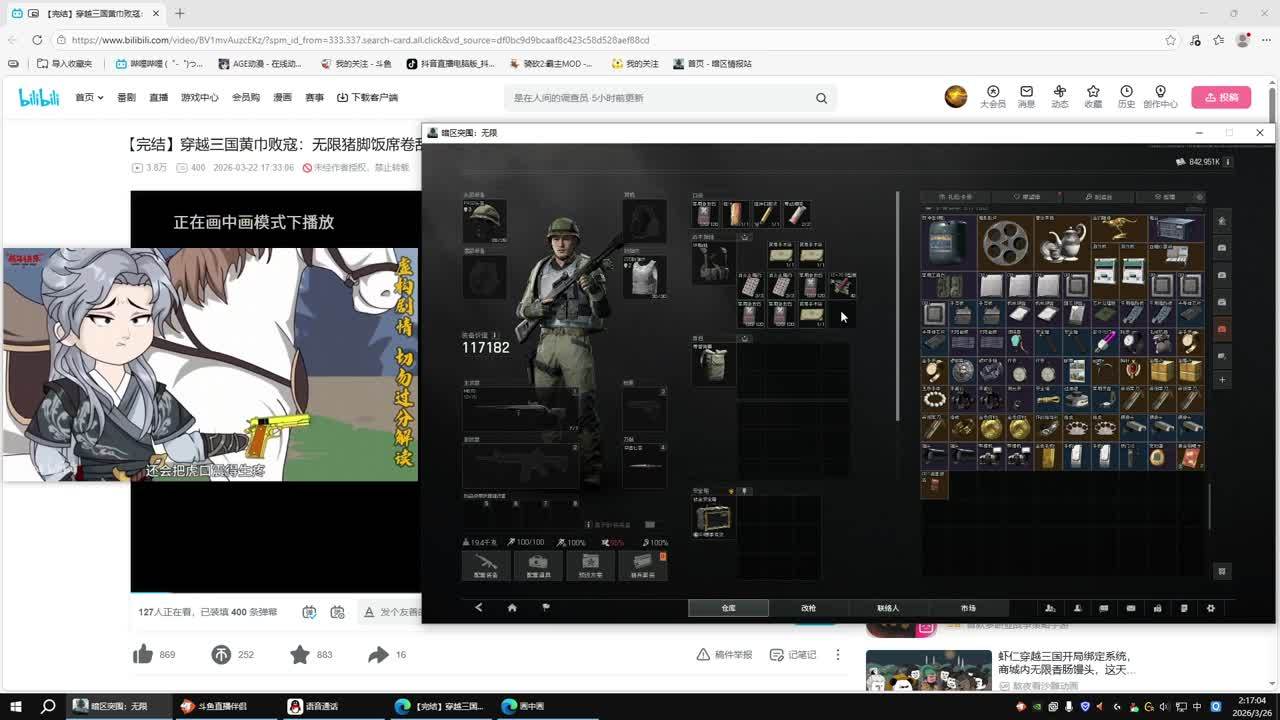Click the backpack equipment slot

pyautogui.click(x=713, y=365)
